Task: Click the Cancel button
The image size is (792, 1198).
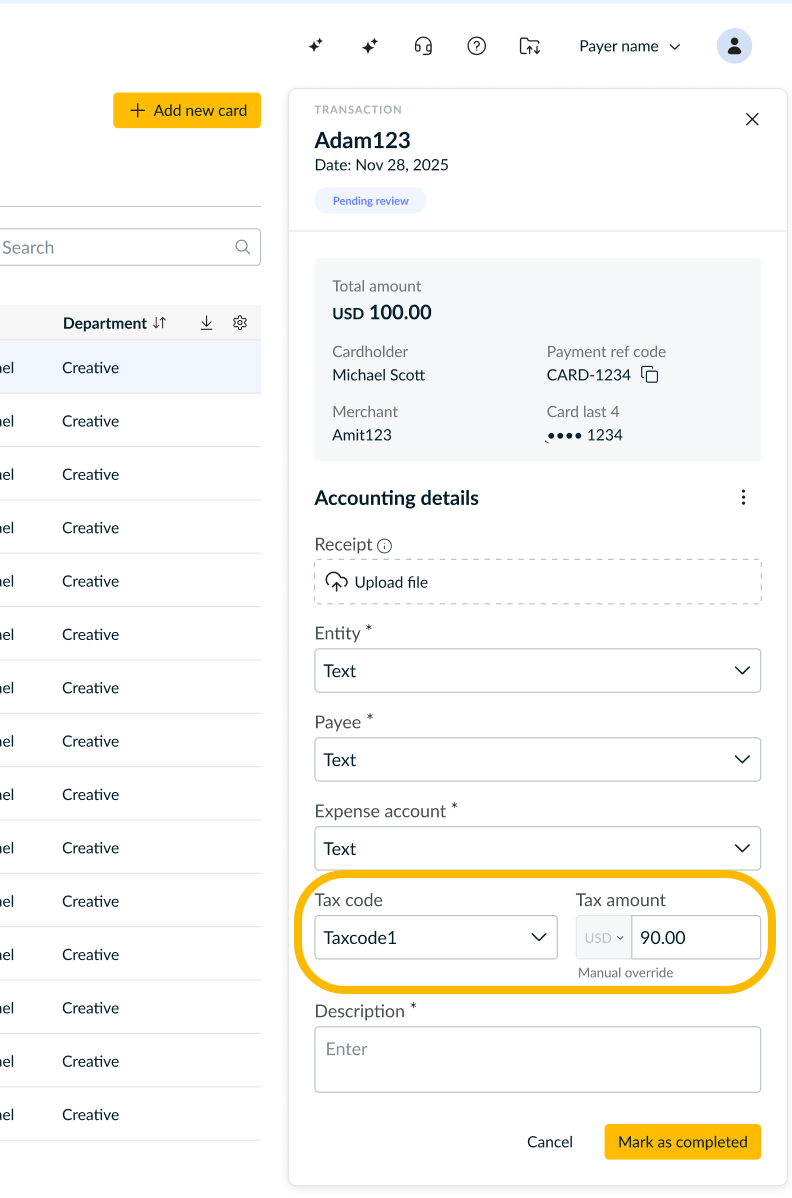Action: click(550, 1142)
